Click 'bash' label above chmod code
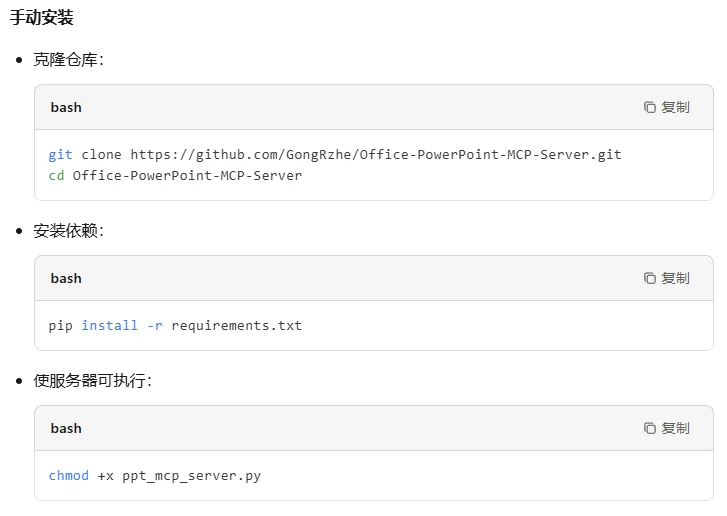Image resolution: width=727 pixels, height=516 pixels. point(66,428)
